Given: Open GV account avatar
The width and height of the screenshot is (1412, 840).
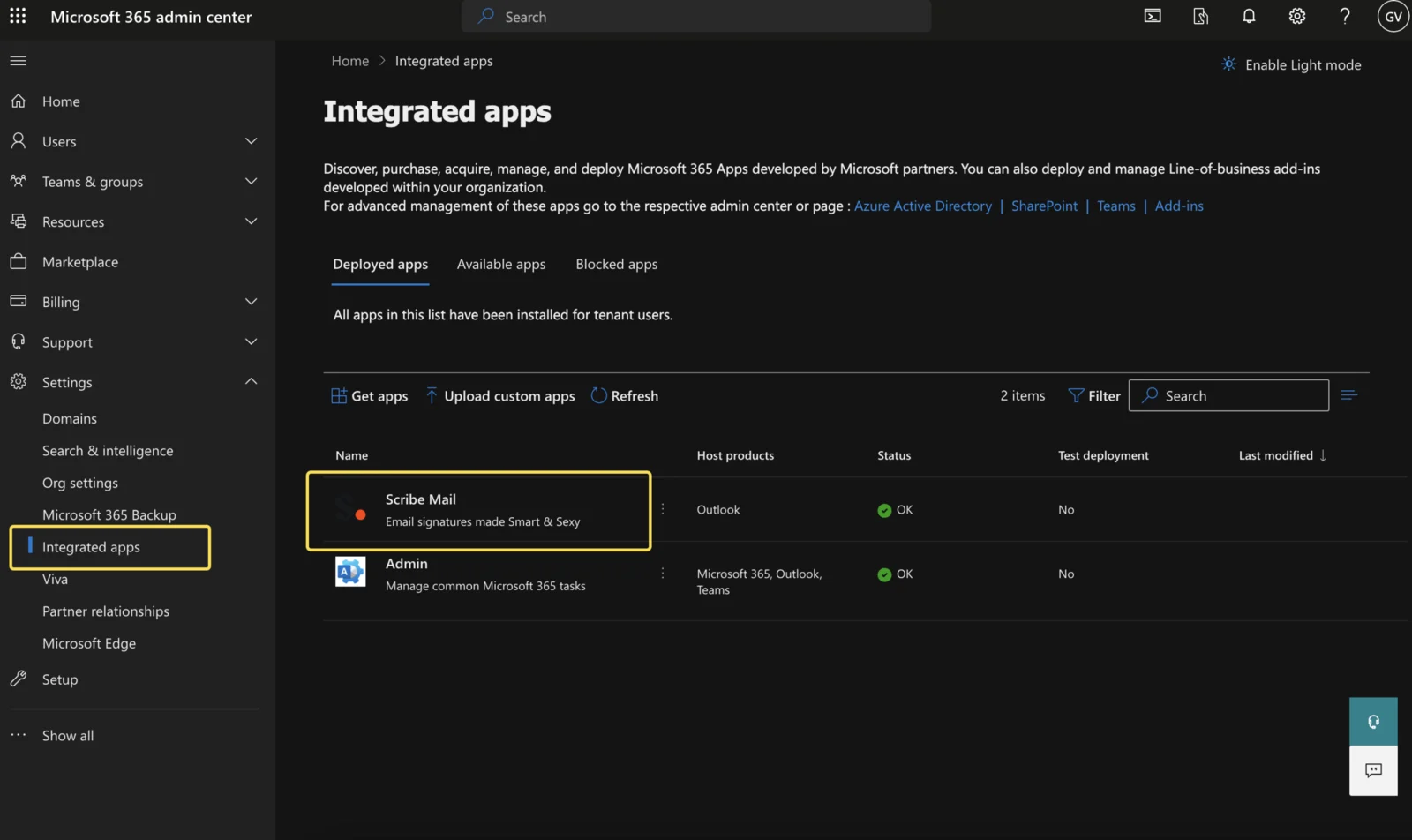Looking at the screenshot, I should pyautogui.click(x=1393, y=17).
